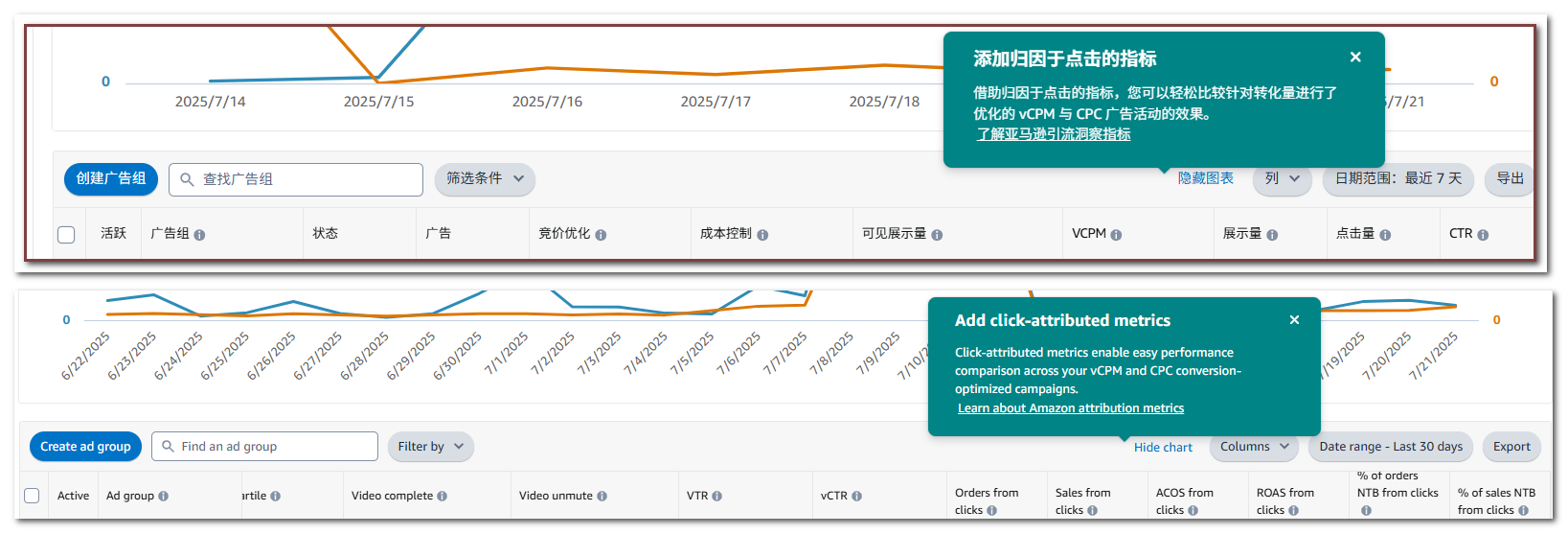The width and height of the screenshot is (1568, 534).
Task: Click info icon next to 广告组 column
Action: (199, 235)
